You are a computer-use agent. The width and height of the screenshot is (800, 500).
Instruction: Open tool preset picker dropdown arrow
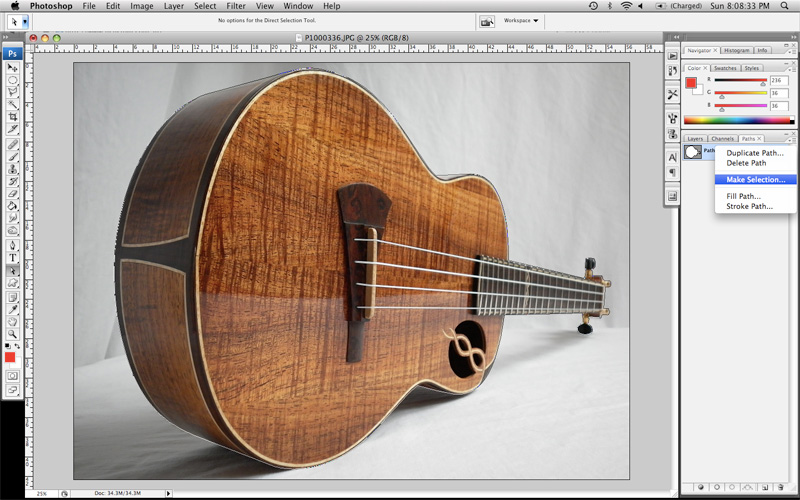pyautogui.click(x=25, y=21)
